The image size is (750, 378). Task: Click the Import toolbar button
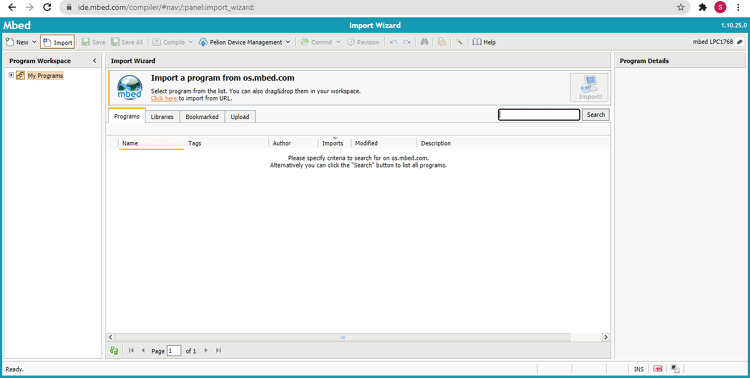[x=57, y=42]
